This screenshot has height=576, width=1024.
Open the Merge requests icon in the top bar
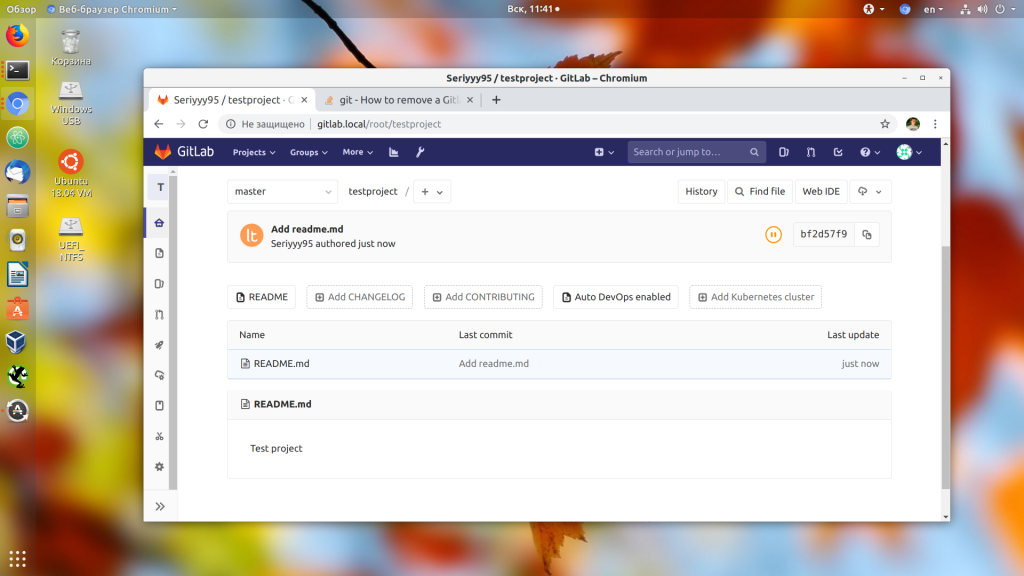(x=810, y=152)
